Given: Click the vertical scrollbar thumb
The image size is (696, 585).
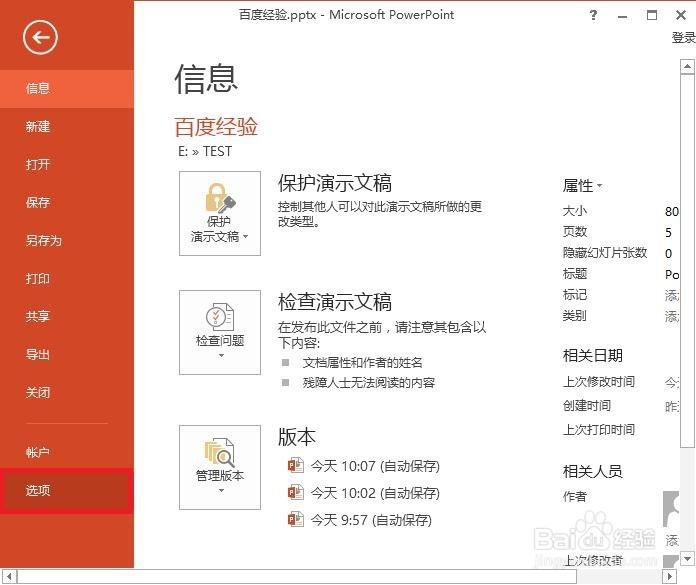Looking at the screenshot, I should click(x=687, y=261).
